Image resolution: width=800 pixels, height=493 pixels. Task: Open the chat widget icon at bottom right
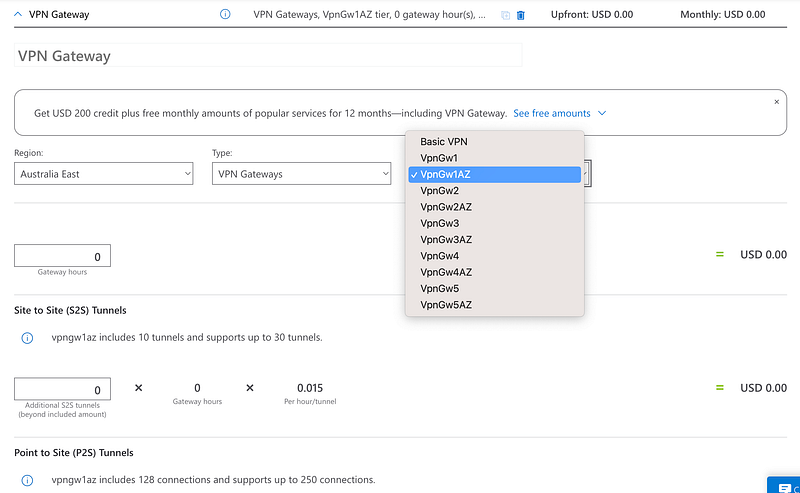[782, 485]
